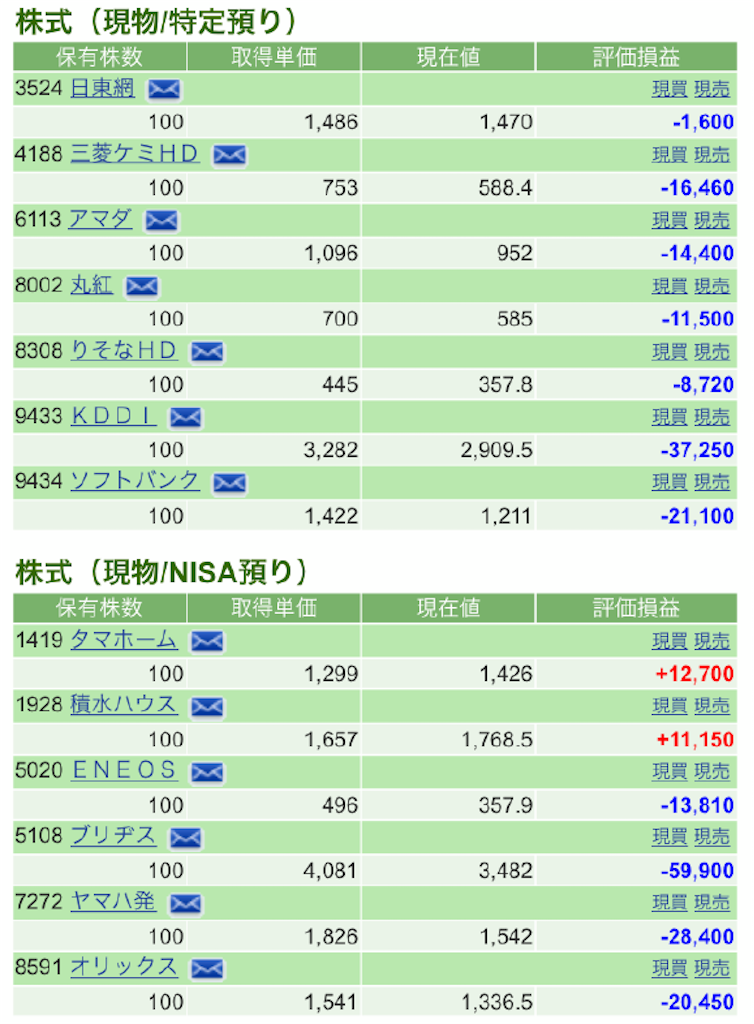Click the mail icon next to KDDI
Viewport: 754px width, 1024px height.
click(185, 417)
